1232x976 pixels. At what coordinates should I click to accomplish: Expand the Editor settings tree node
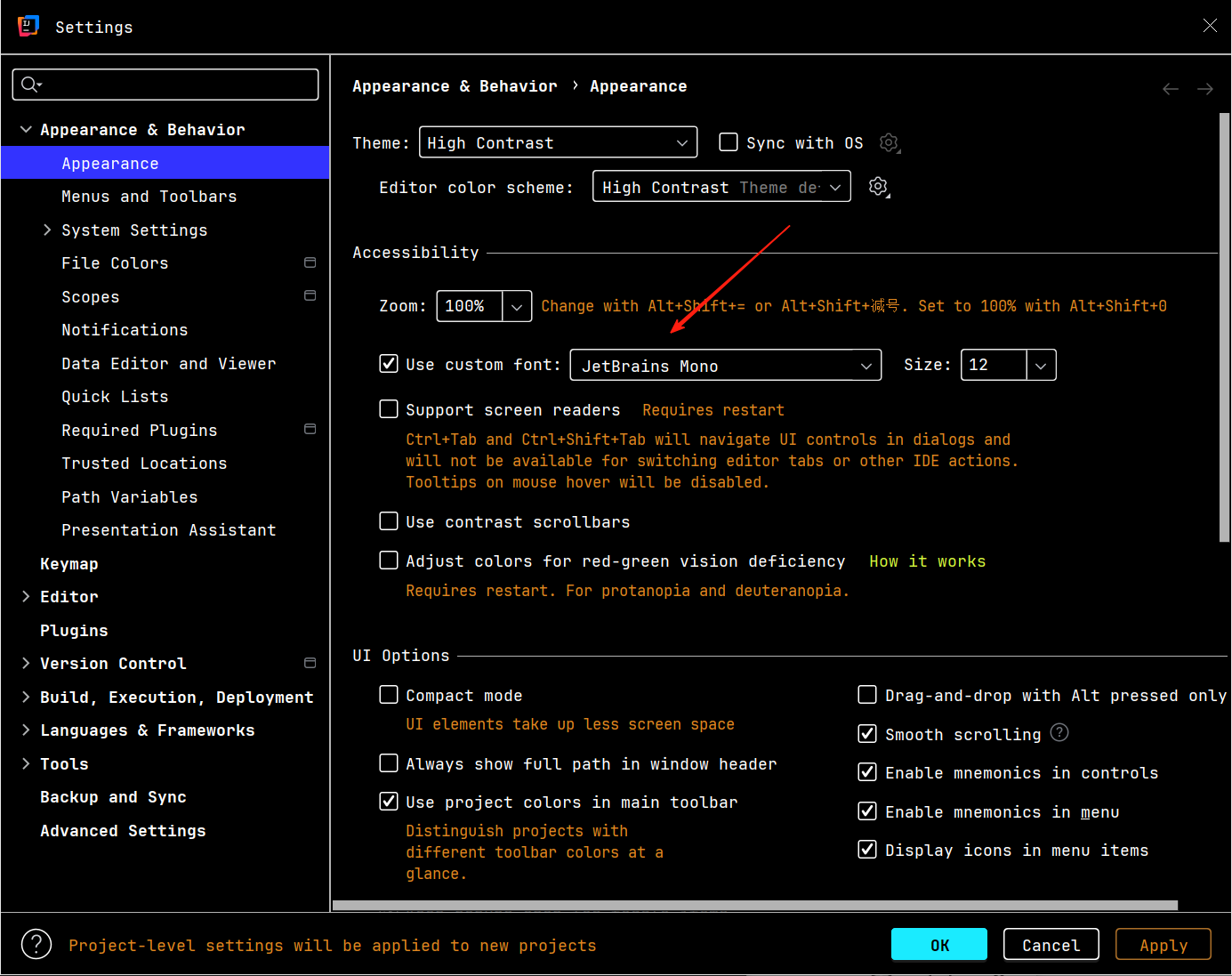pos(26,597)
